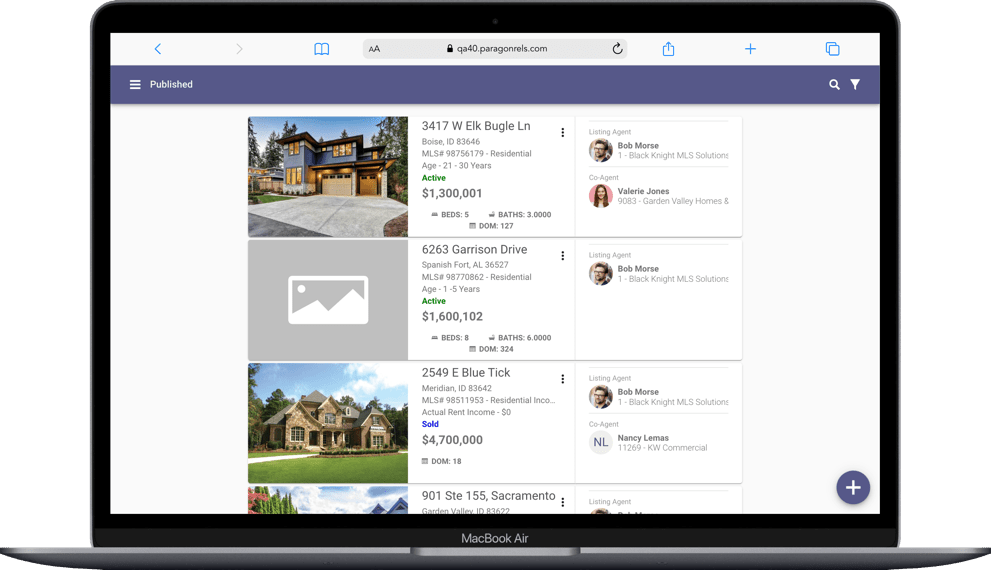Click Spanish Fort, AL 36527 address line
This screenshot has width=991, height=570.
pyautogui.click(x=465, y=265)
